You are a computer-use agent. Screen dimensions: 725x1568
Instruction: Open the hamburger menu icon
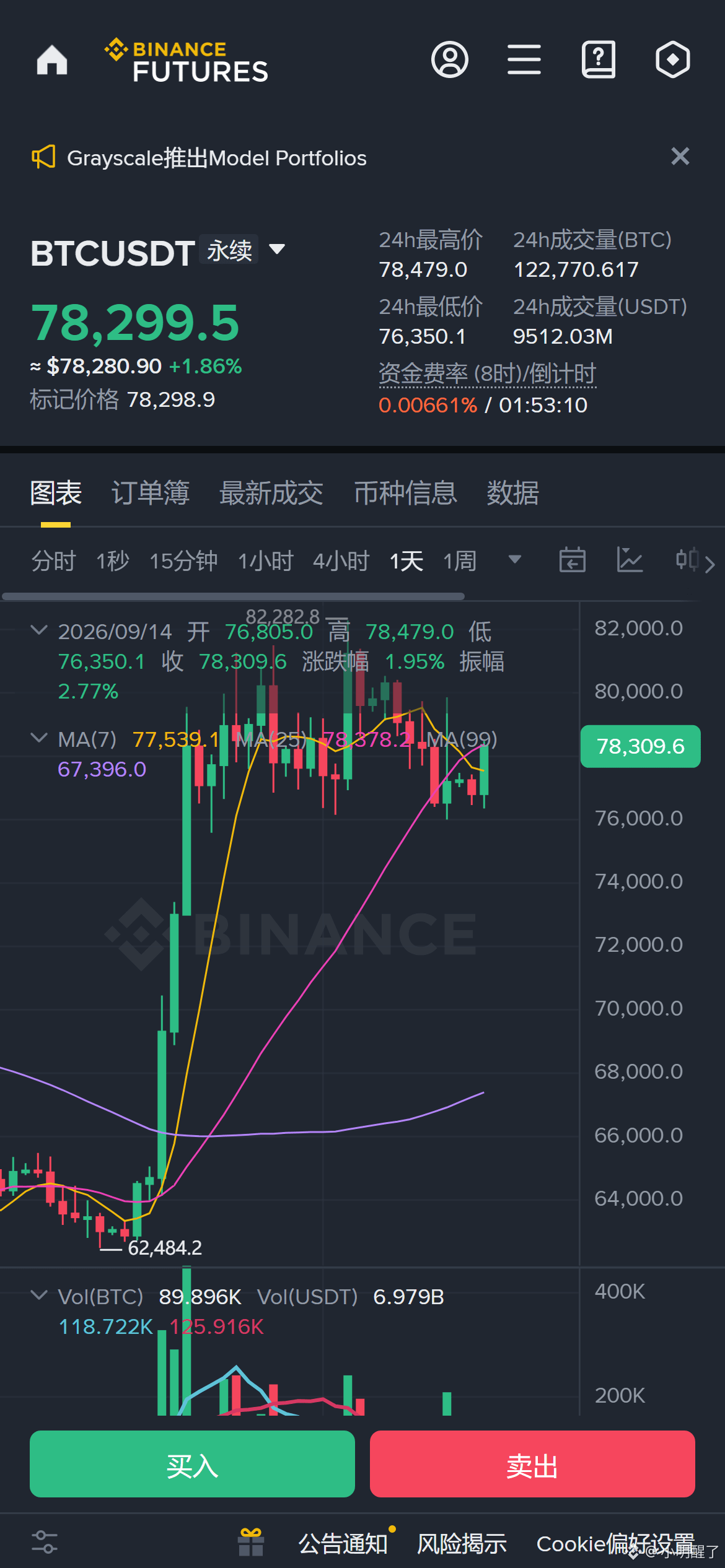(x=524, y=60)
